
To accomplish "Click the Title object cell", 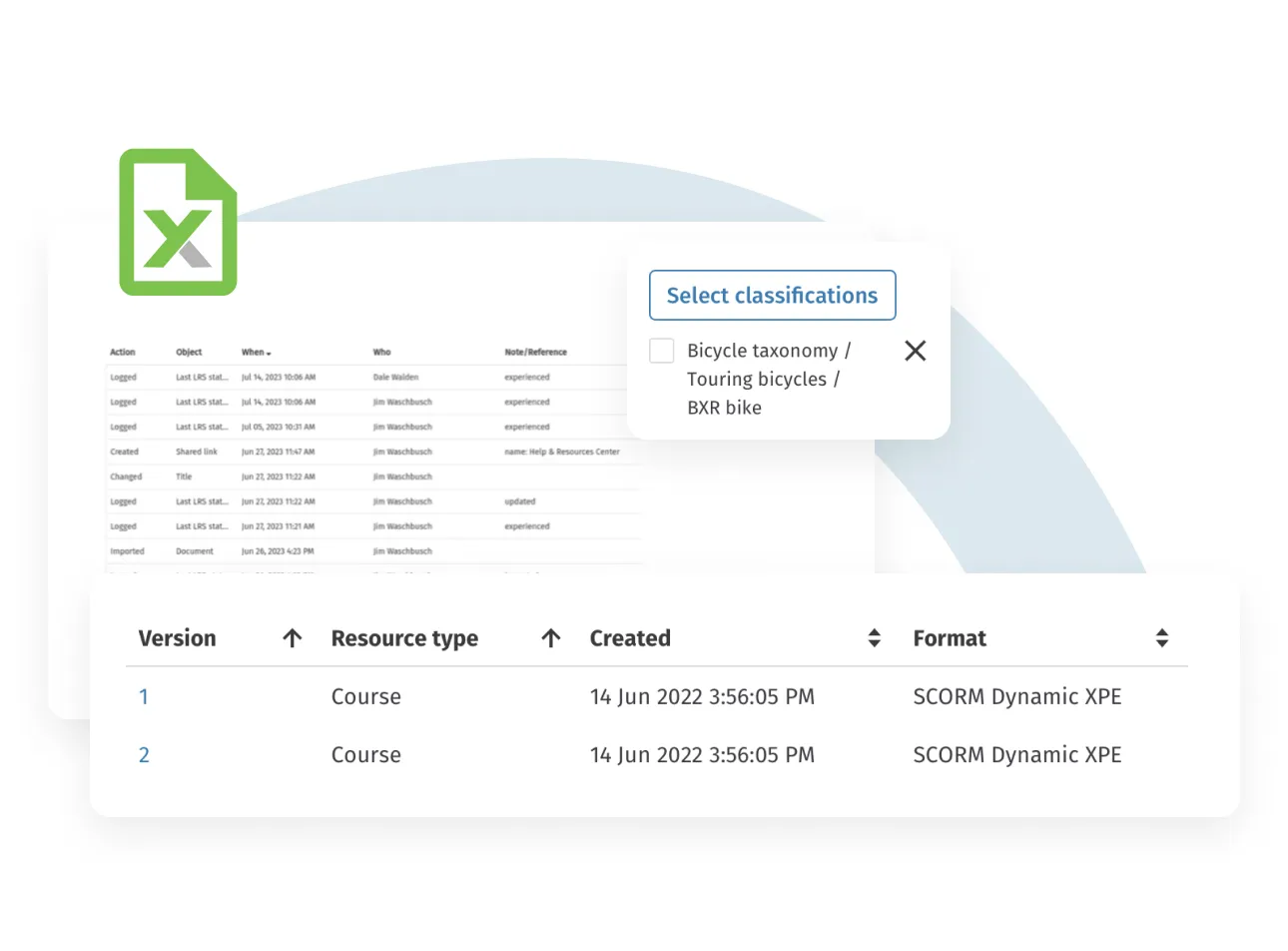I will click(x=184, y=476).
